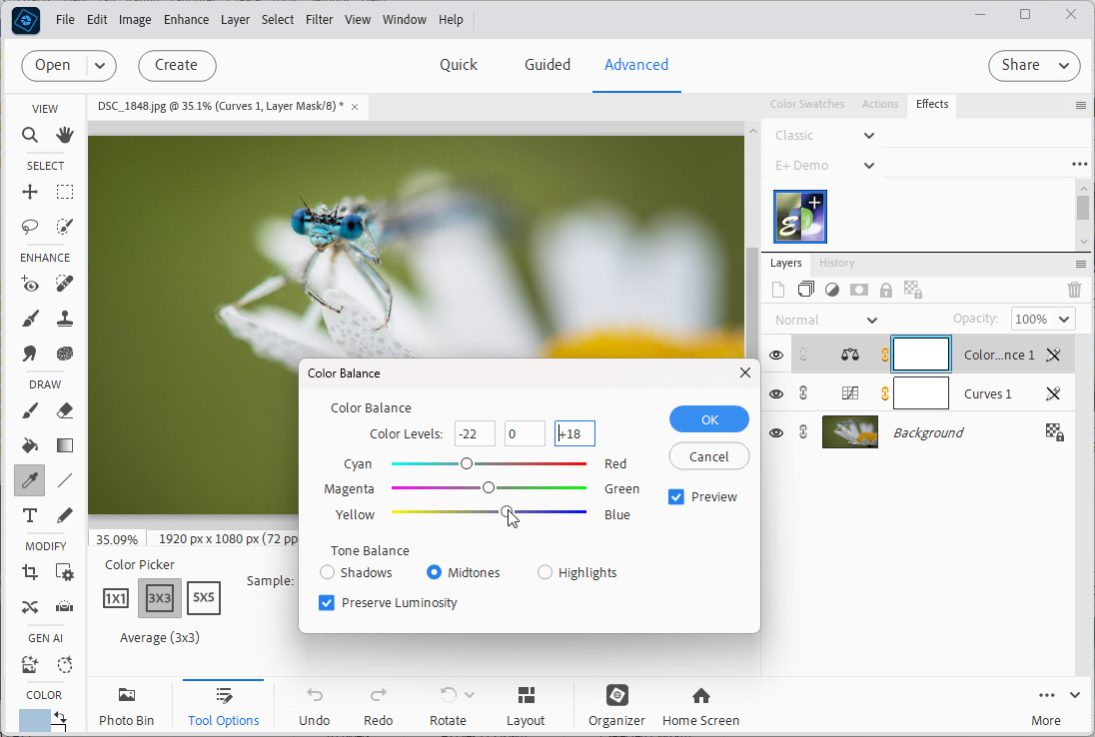Select the Midtones tone balance
This screenshot has height=737, width=1095.
[x=434, y=572]
